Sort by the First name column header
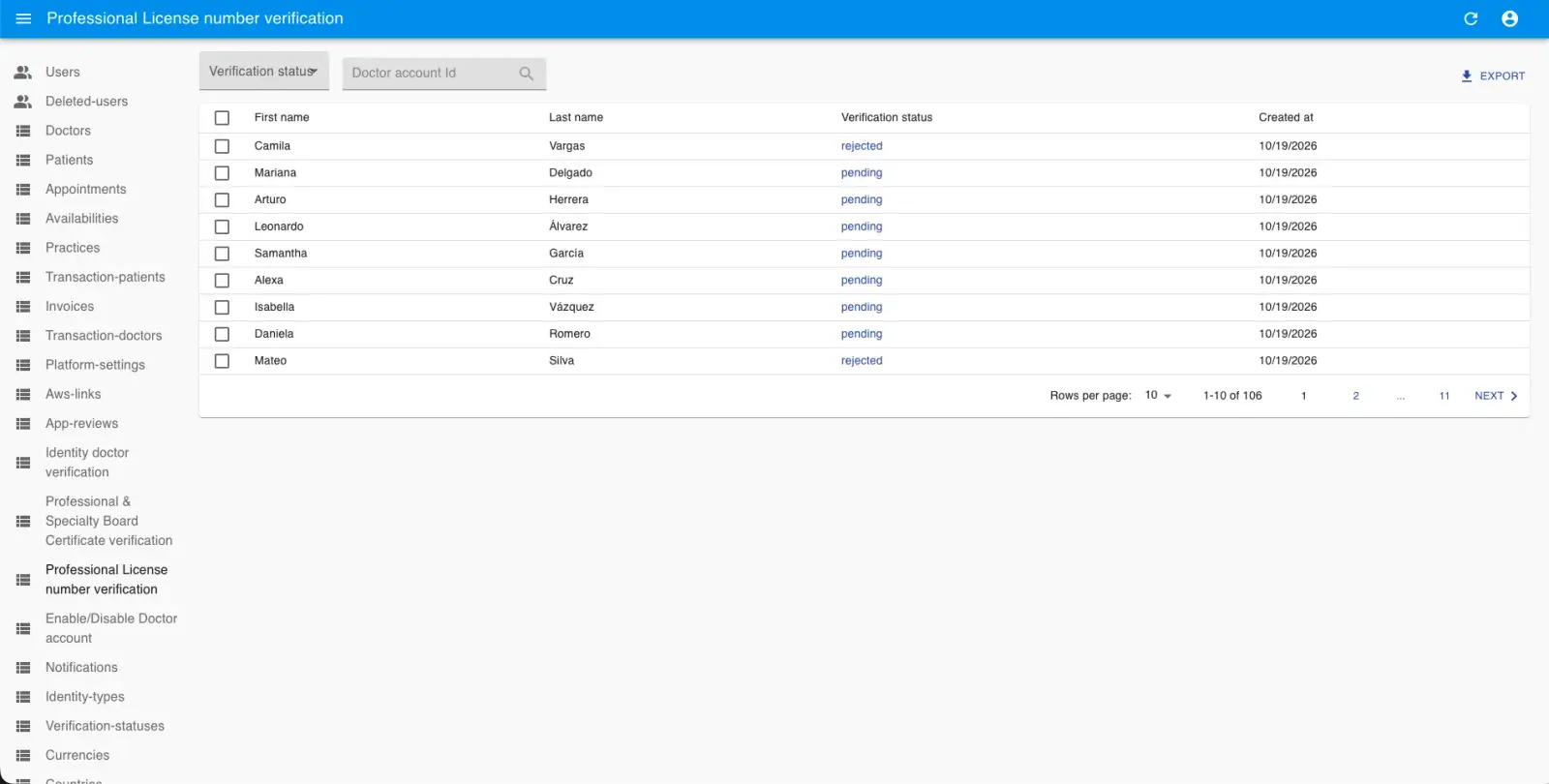The width and height of the screenshot is (1549, 784). [282, 117]
